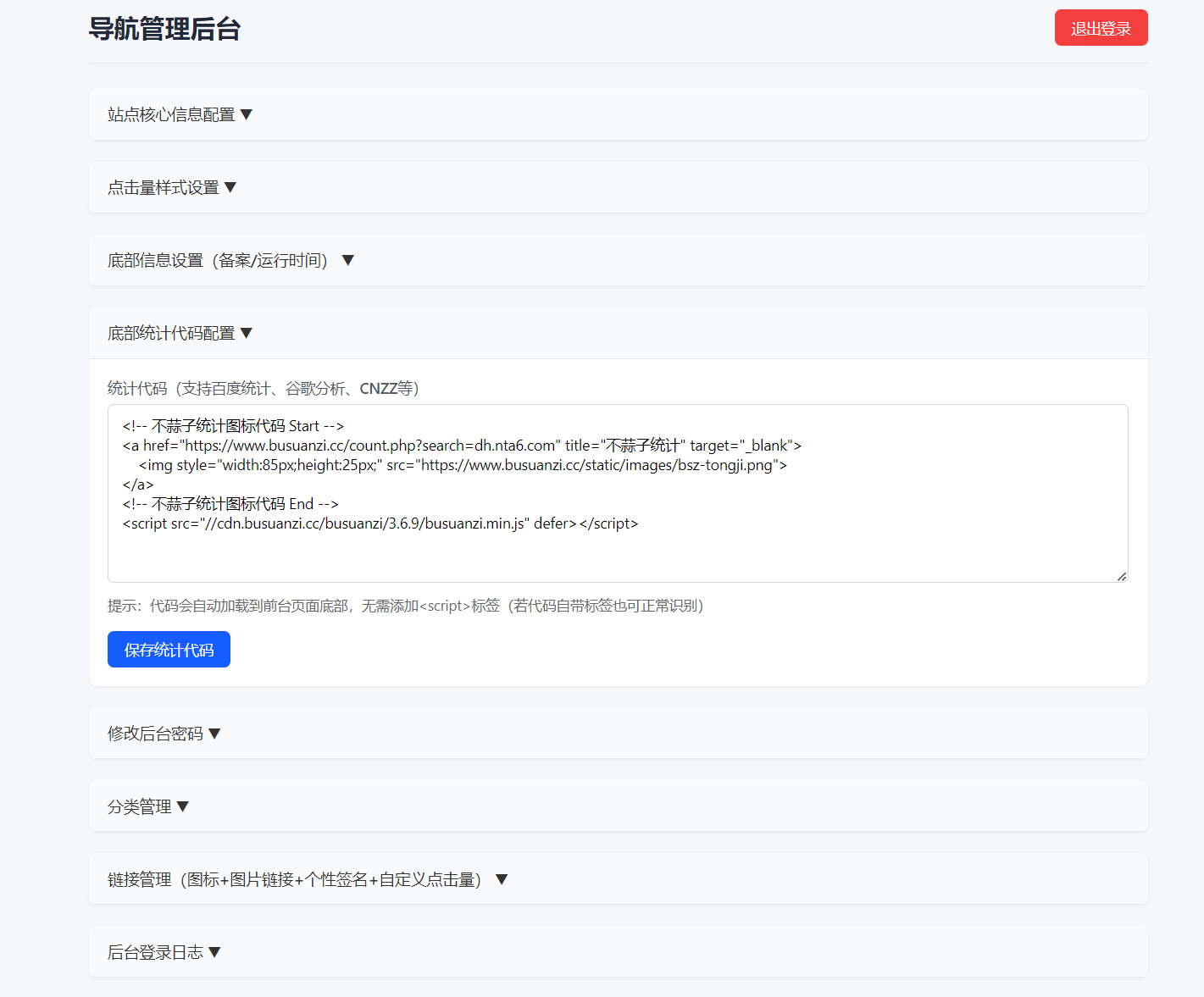
Task: Collapse 底部统计代码配置 via its triangle arrow
Action: coord(247,333)
